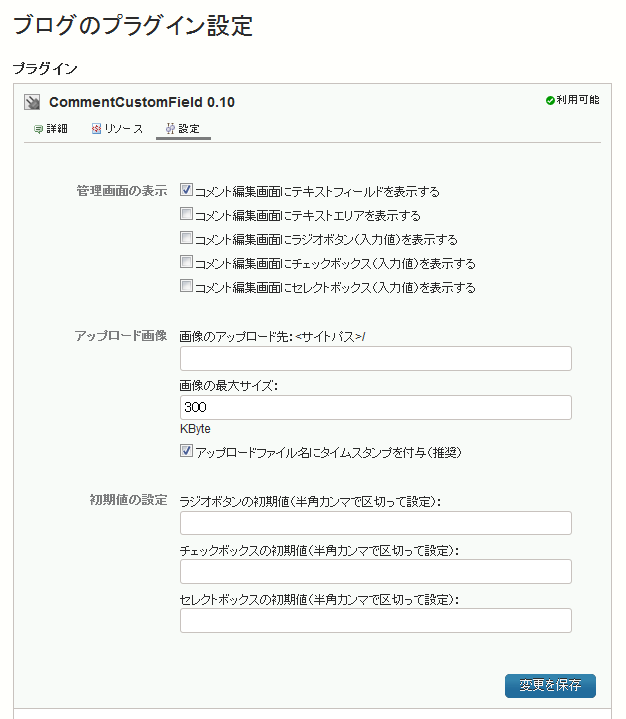The width and height of the screenshot is (626, 719).
Task: Toggle the タイムスタンプを付与(推奨) checkbox
Action: pos(186,450)
